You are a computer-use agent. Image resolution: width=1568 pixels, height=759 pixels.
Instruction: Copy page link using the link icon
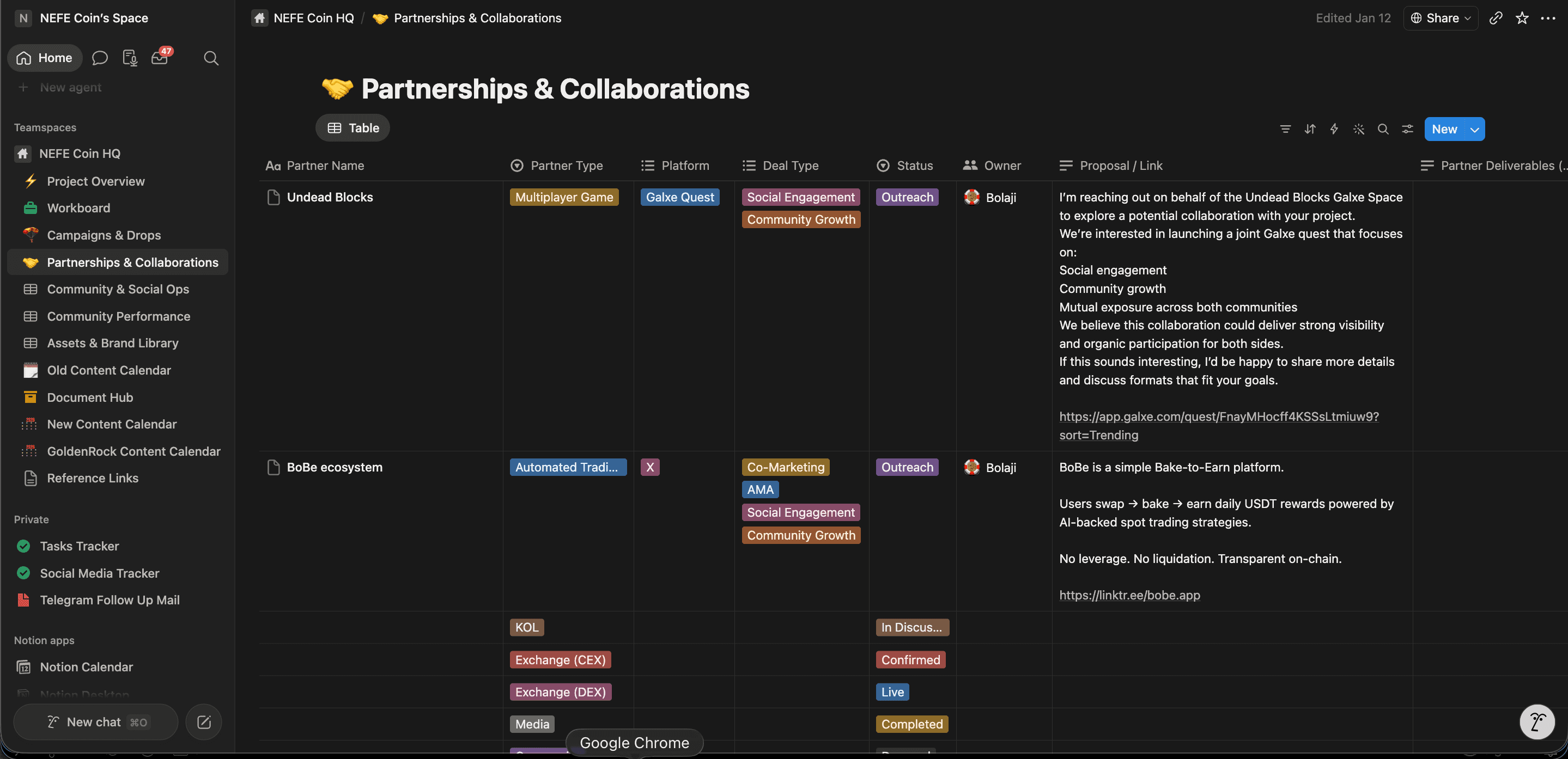pyautogui.click(x=1496, y=19)
